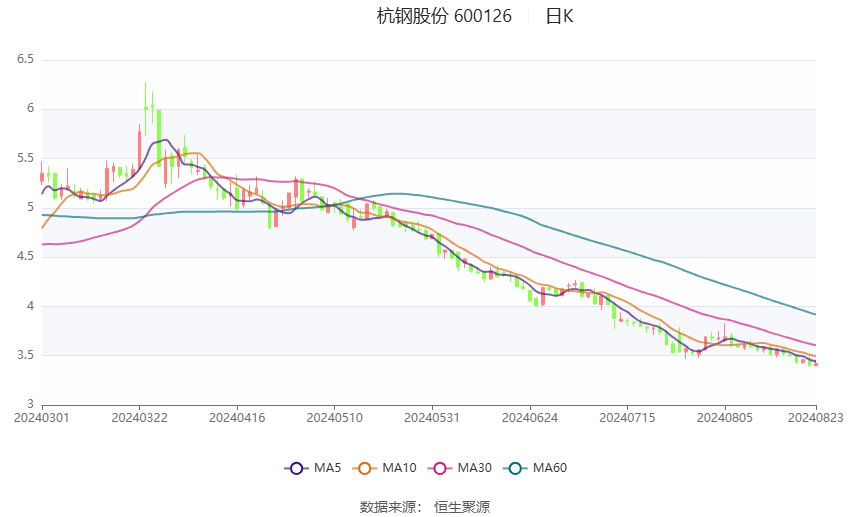Click the x-axis date label 20240301
The width and height of the screenshot is (850, 517).
[x=42, y=418]
